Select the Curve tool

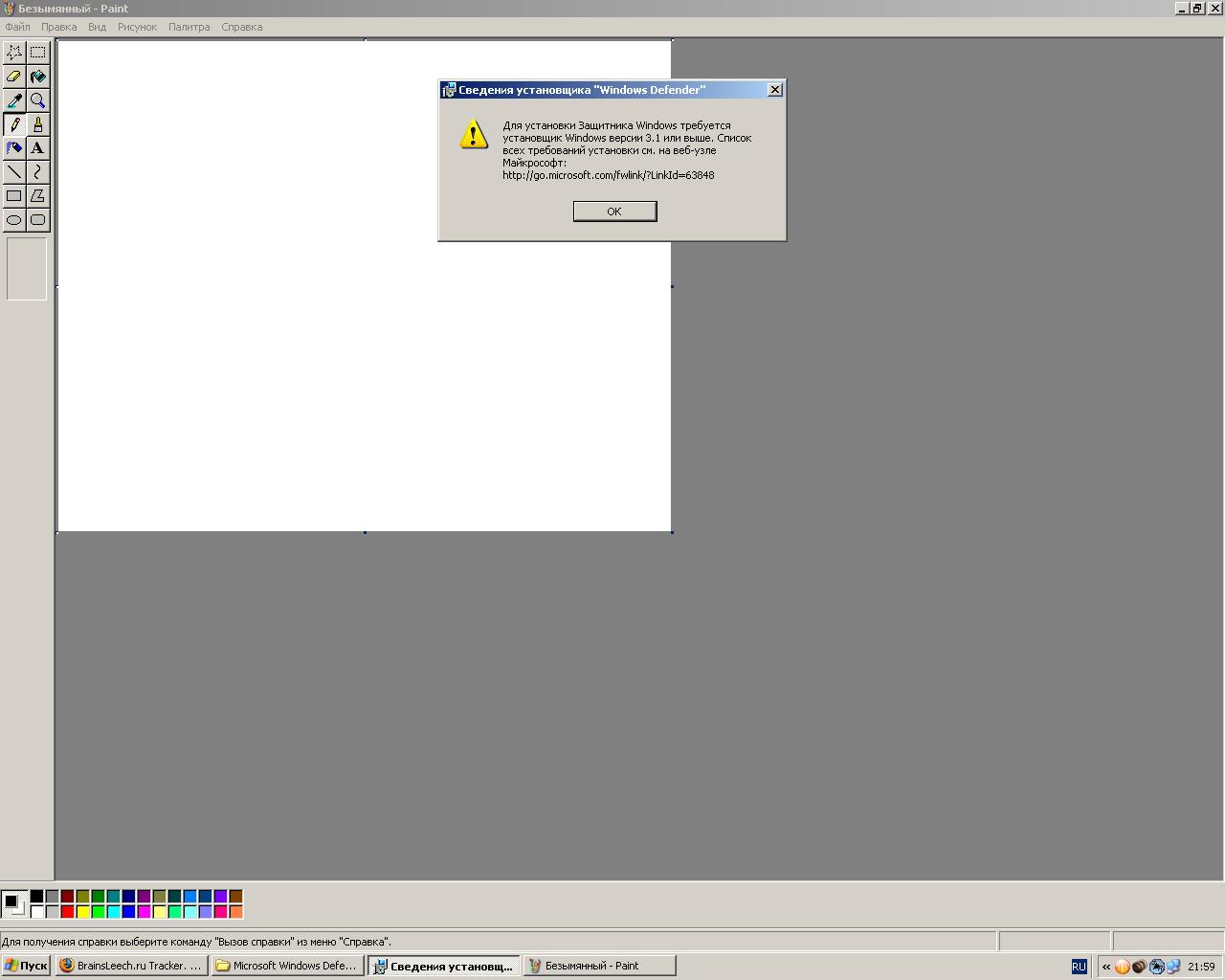tap(37, 172)
